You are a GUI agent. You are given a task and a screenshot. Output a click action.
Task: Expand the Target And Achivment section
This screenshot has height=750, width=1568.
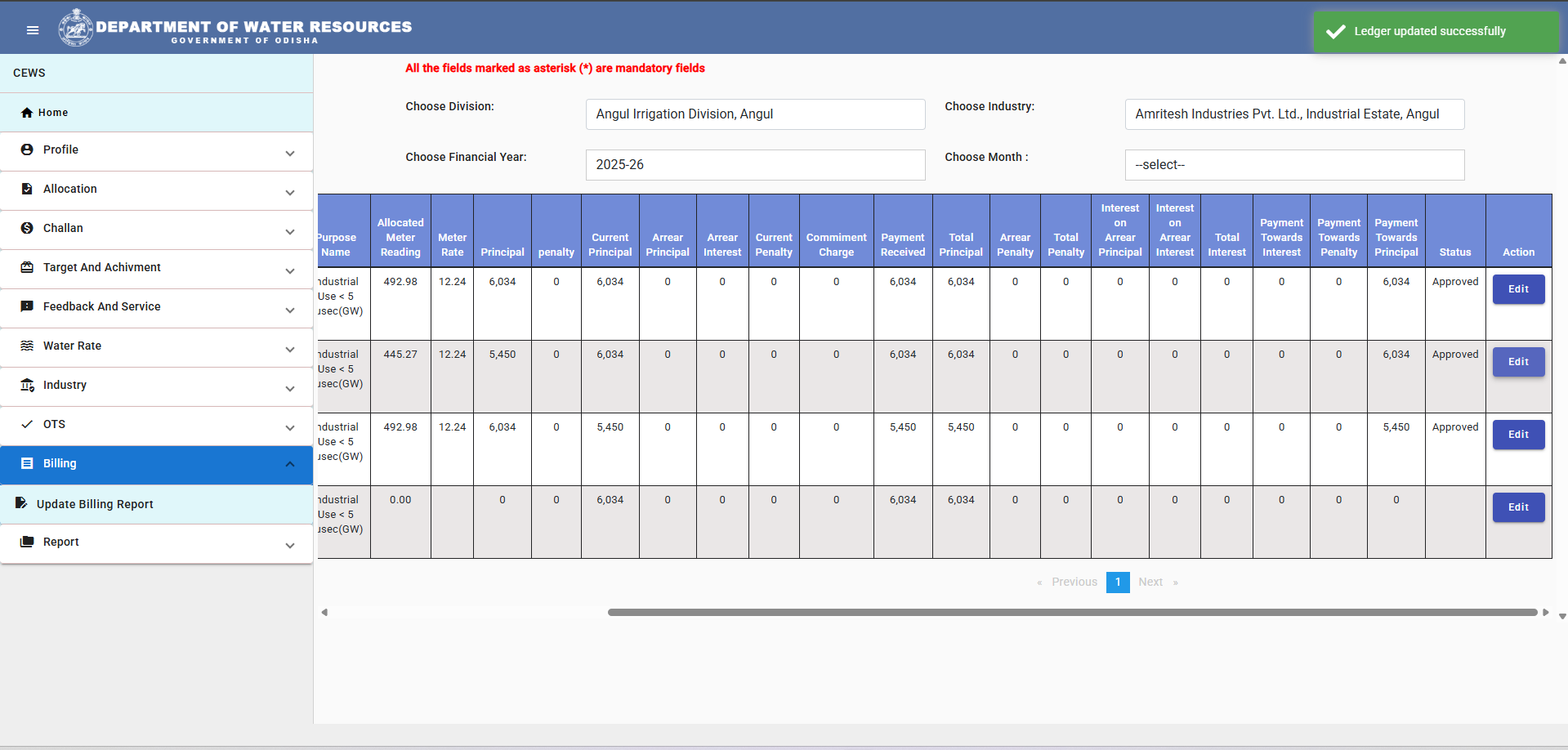pos(157,268)
